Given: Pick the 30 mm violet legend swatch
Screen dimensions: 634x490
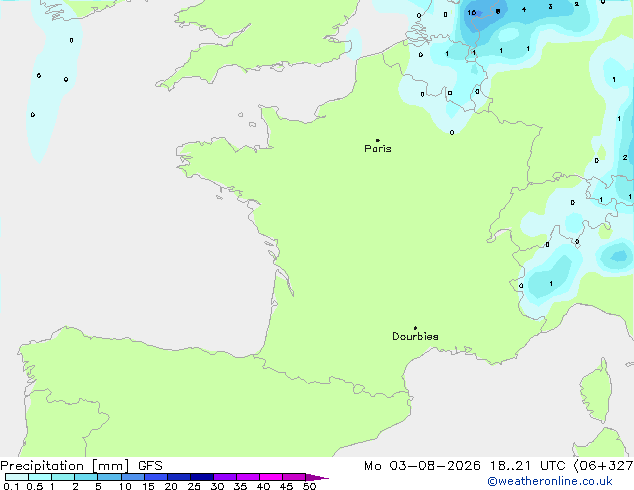Looking at the screenshot, I should point(225,477).
